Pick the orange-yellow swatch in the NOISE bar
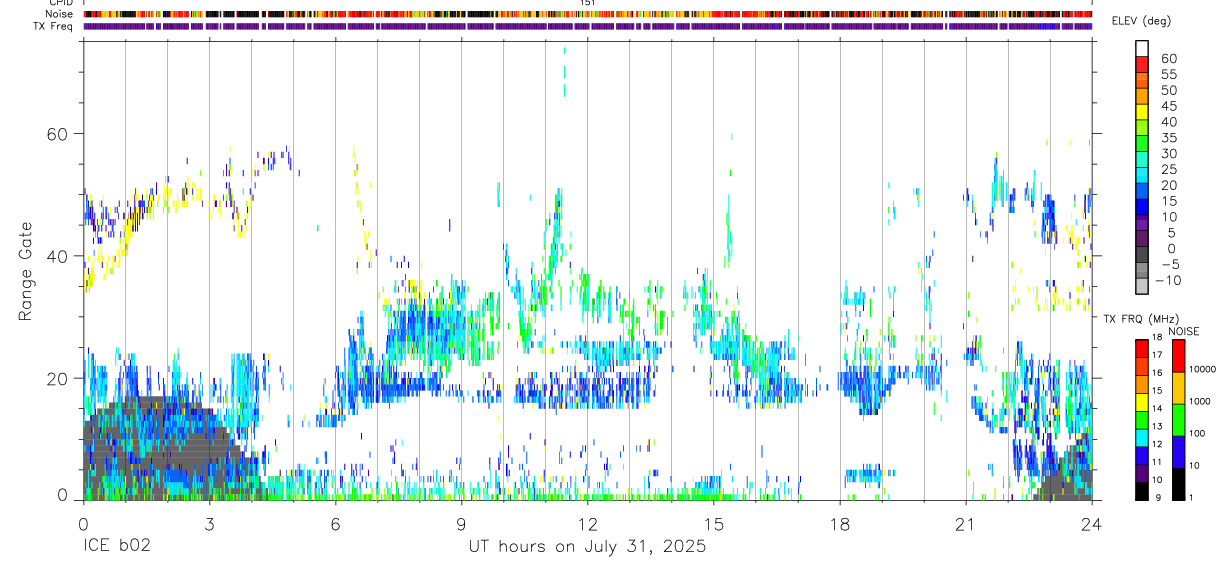Screen dimensions: 1228x567 coord(1178,388)
